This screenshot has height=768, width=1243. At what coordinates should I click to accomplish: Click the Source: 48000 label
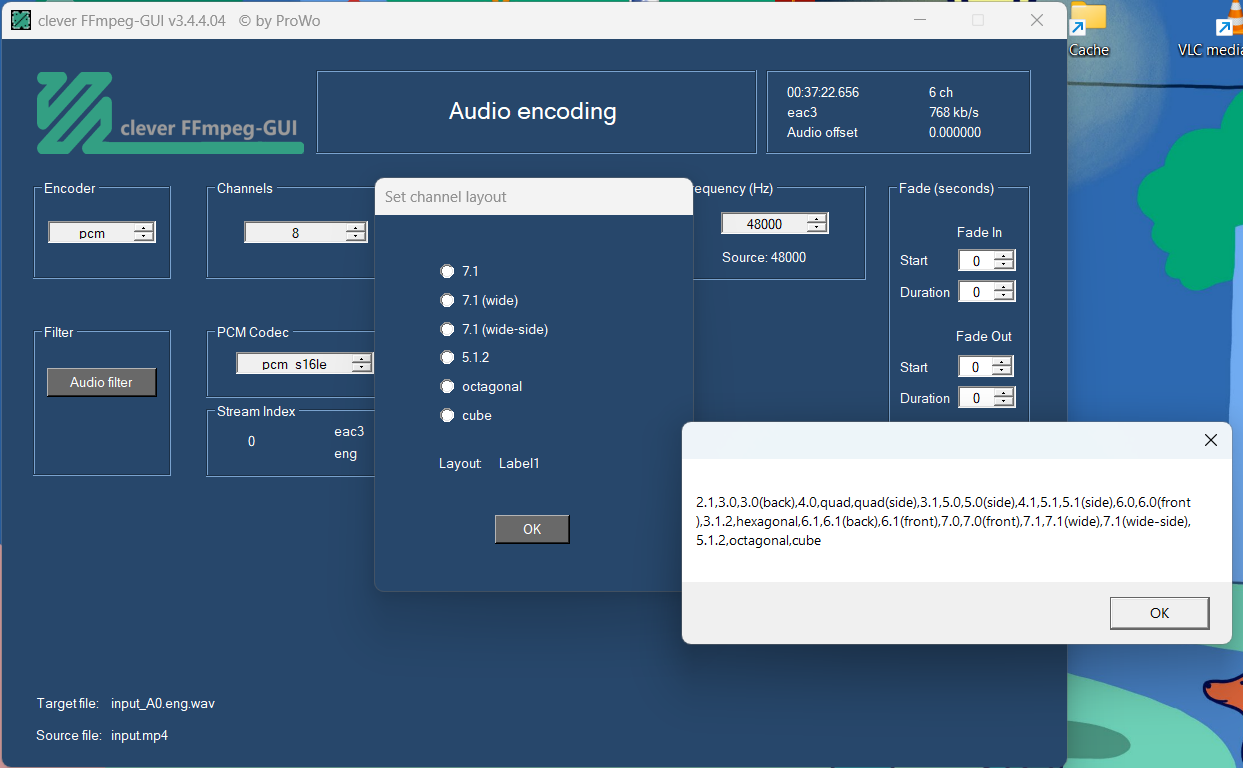click(764, 257)
